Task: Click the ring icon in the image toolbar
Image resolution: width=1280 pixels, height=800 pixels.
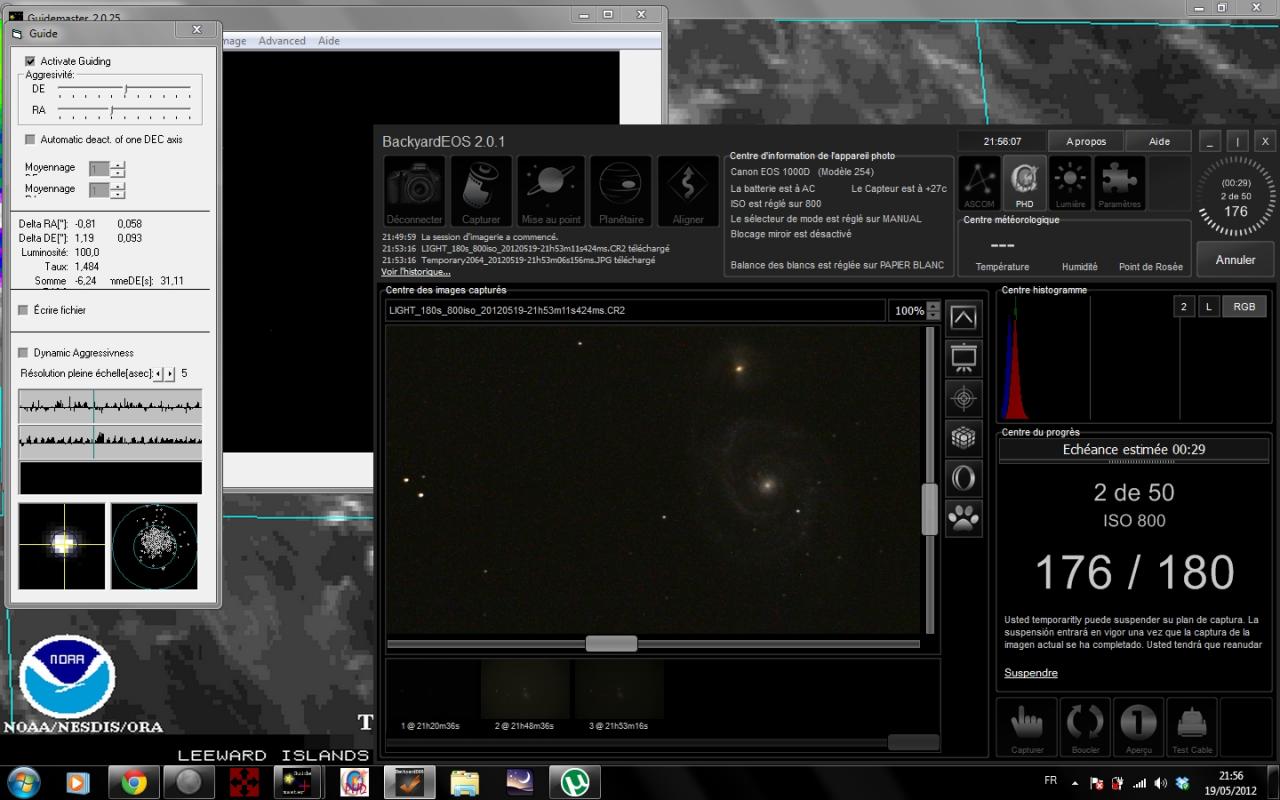Action: (964, 478)
